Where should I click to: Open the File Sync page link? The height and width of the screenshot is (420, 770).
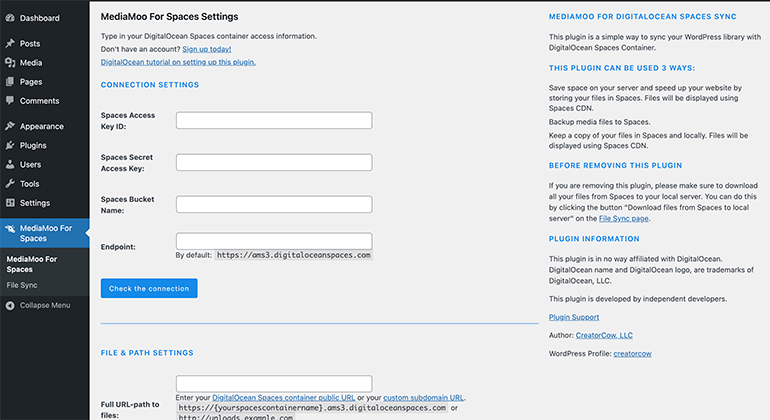[x=623, y=218]
